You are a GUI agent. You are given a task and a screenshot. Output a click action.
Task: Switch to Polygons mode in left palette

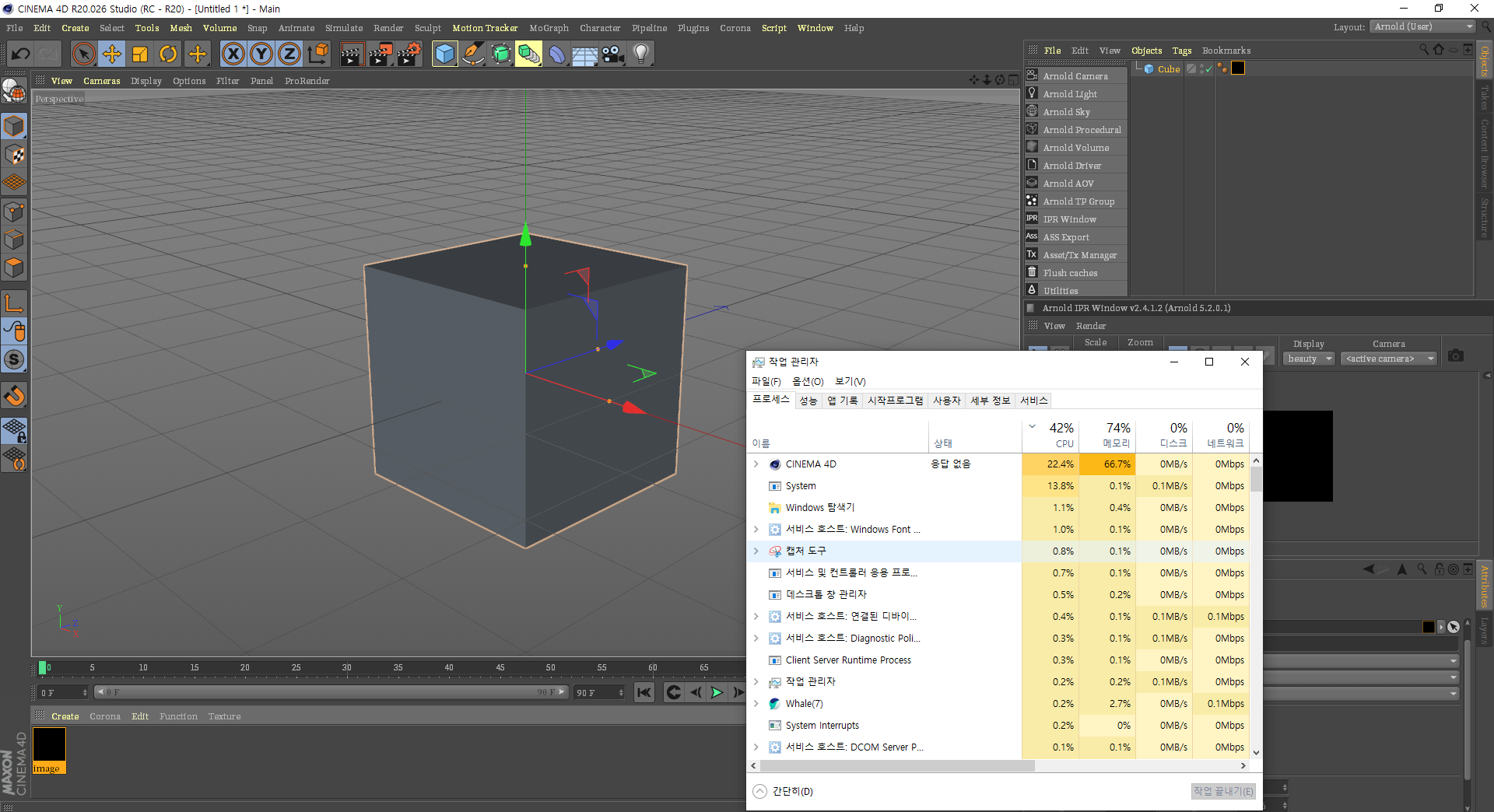point(14,268)
